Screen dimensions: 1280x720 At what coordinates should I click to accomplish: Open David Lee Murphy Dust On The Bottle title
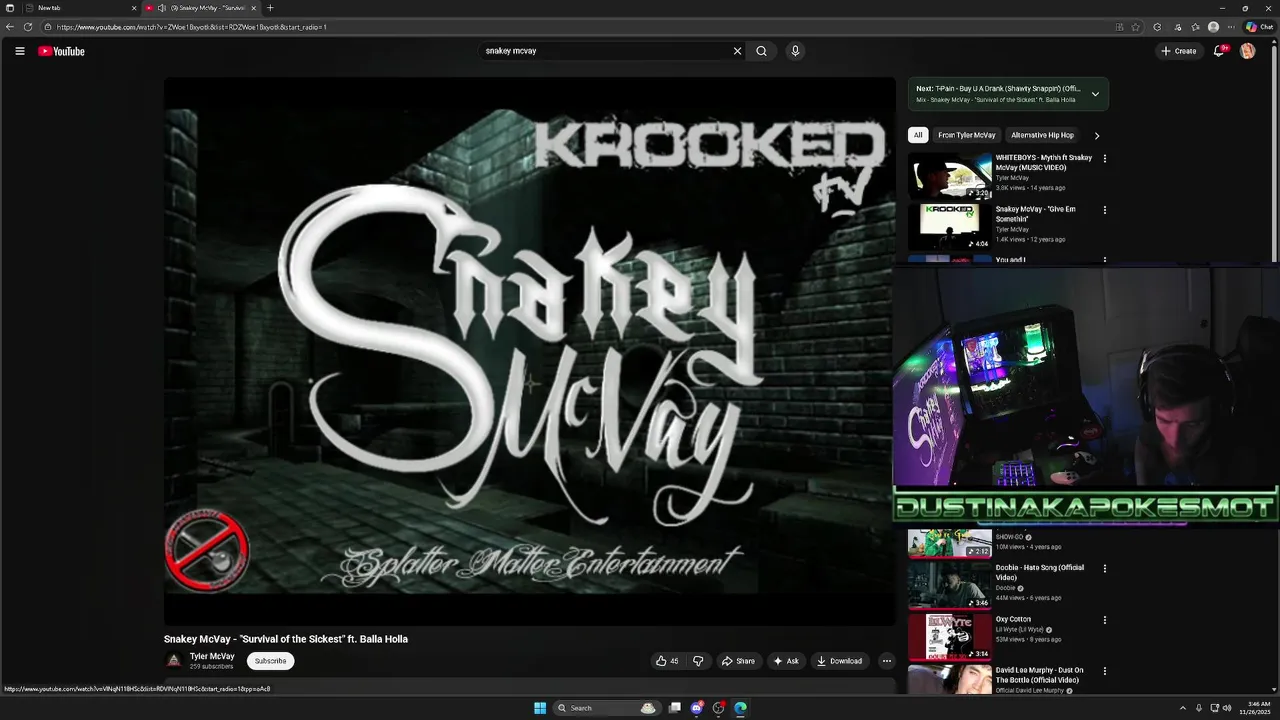click(1039, 675)
